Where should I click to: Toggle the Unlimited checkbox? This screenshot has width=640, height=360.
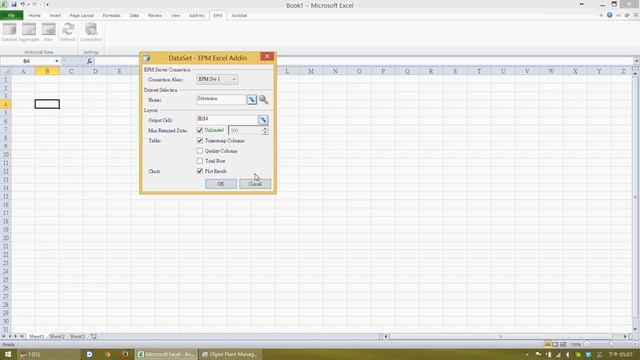point(200,130)
